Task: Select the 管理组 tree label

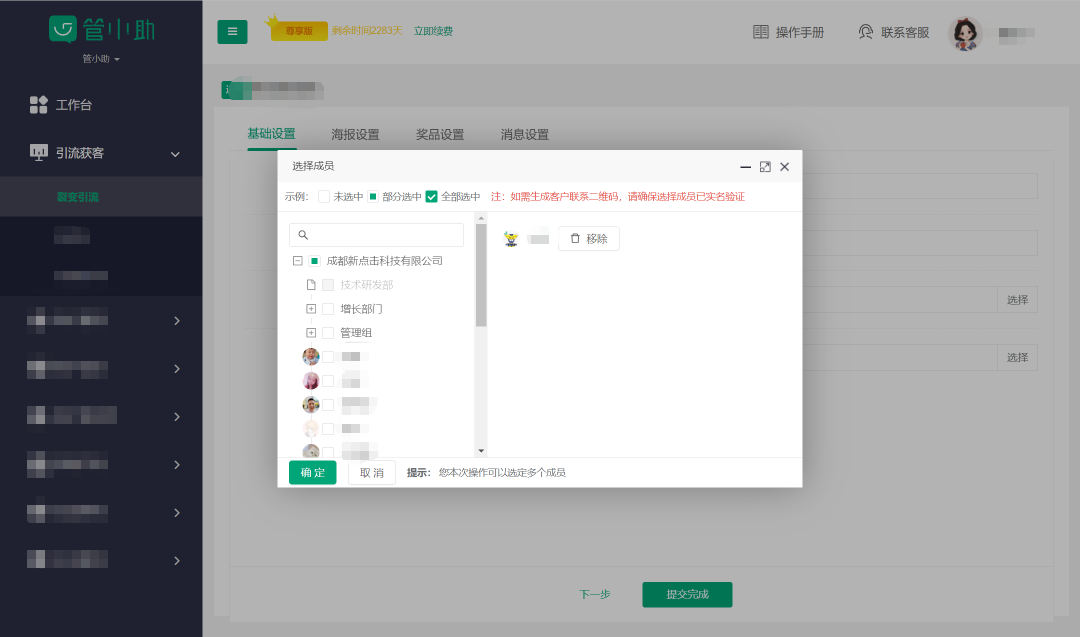Action: click(356, 333)
